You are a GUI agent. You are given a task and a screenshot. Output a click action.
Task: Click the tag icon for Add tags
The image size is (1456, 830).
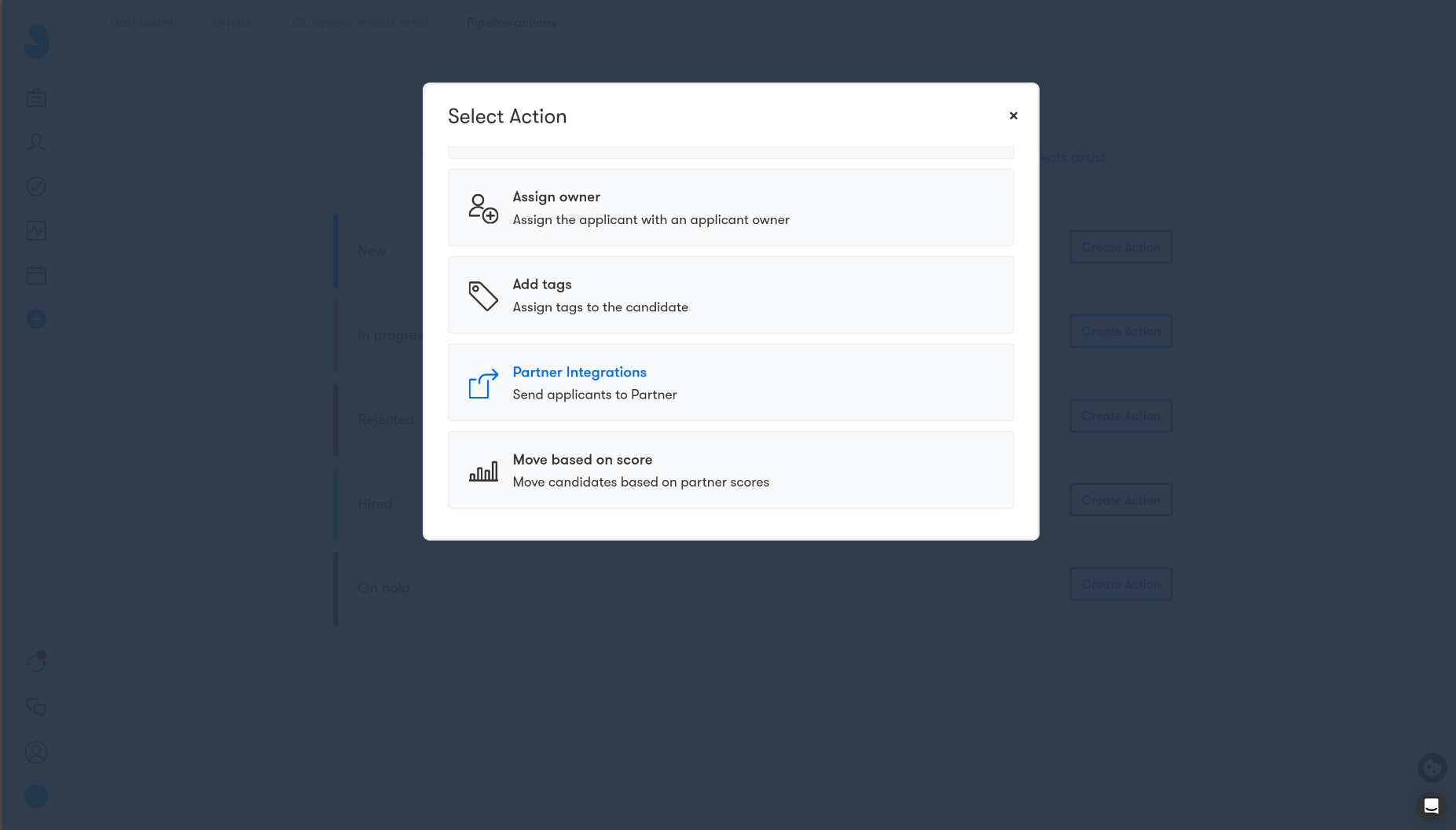click(483, 296)
